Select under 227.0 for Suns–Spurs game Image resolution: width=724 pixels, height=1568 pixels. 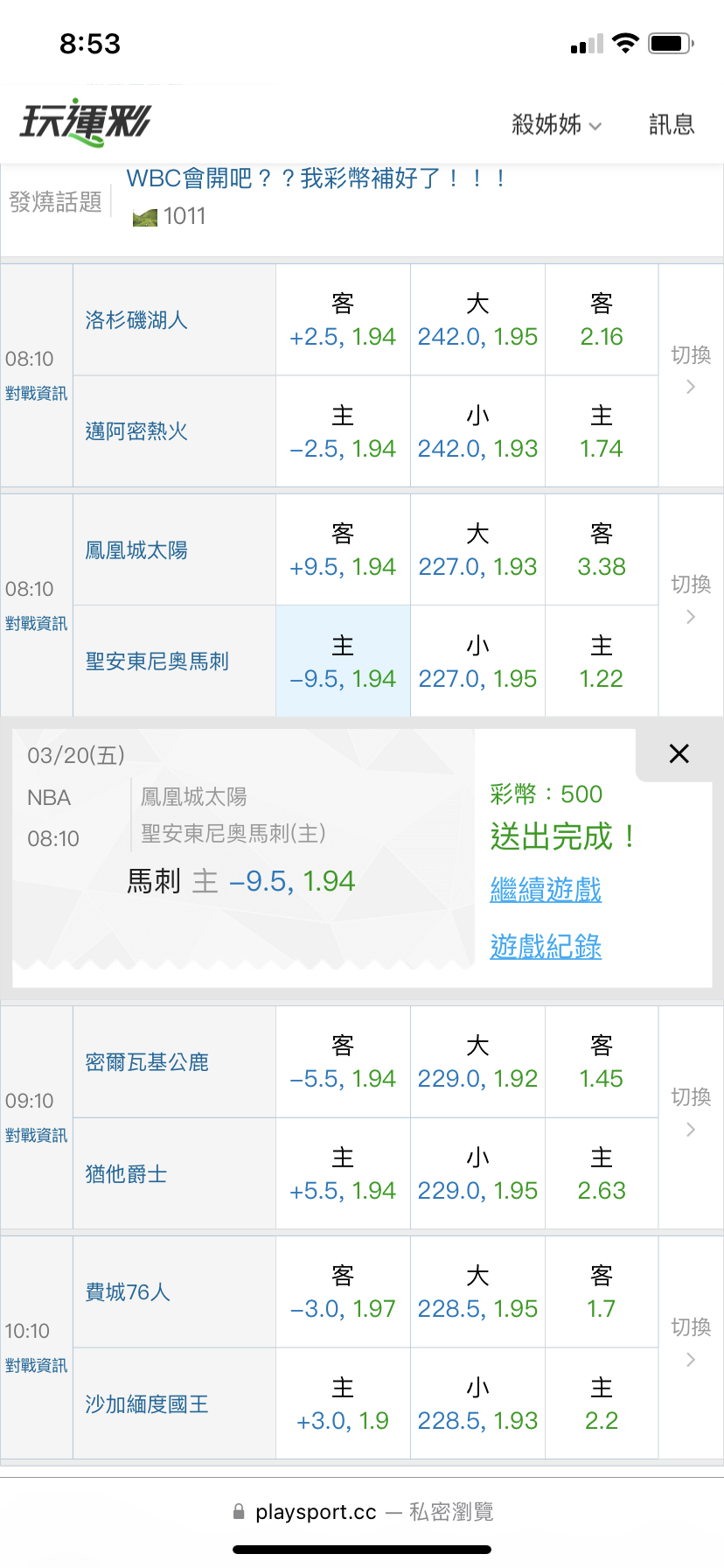(477, 662)
